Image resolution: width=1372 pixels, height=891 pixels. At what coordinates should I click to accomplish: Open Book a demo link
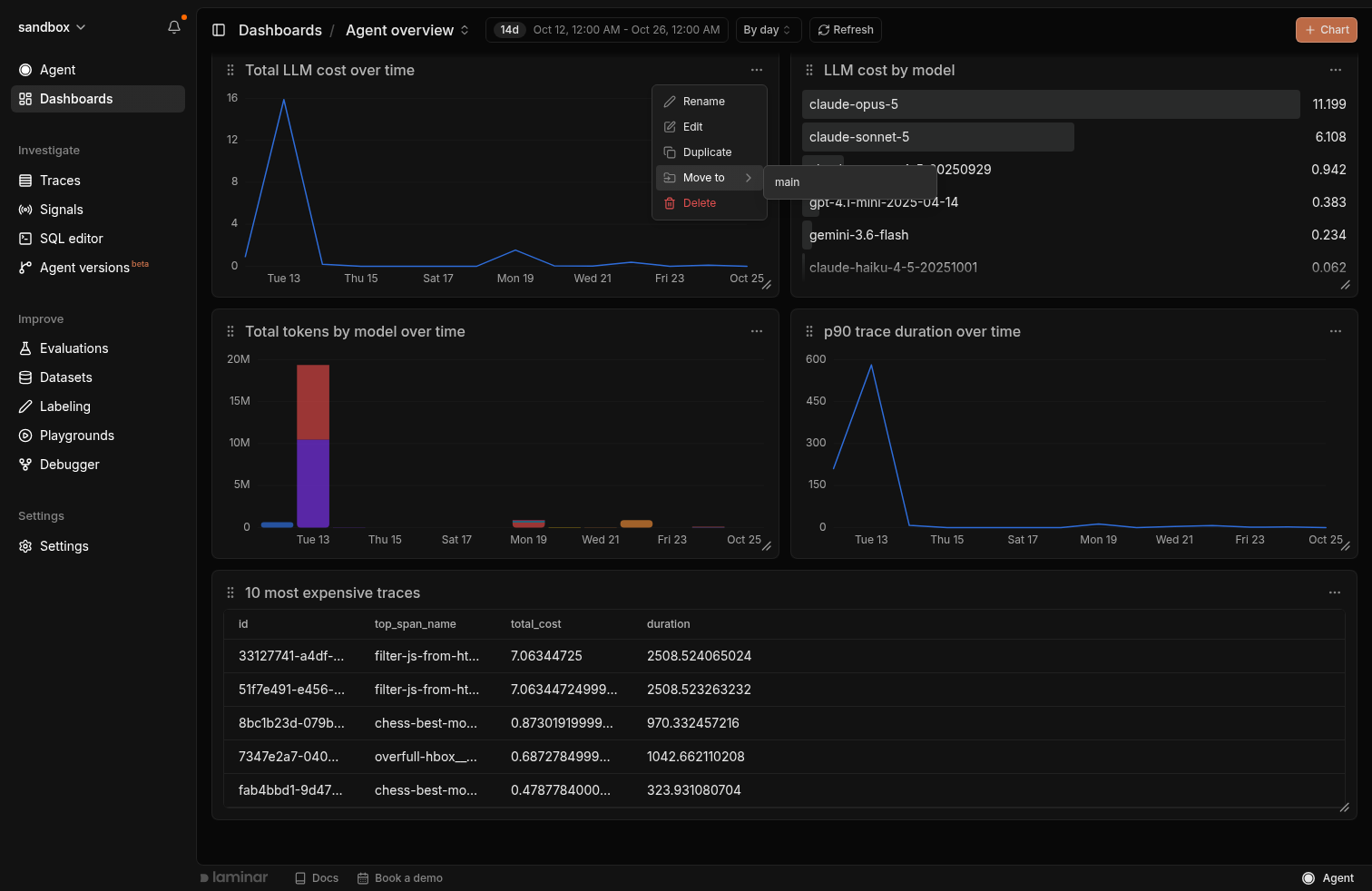click(x=400, y=878)
